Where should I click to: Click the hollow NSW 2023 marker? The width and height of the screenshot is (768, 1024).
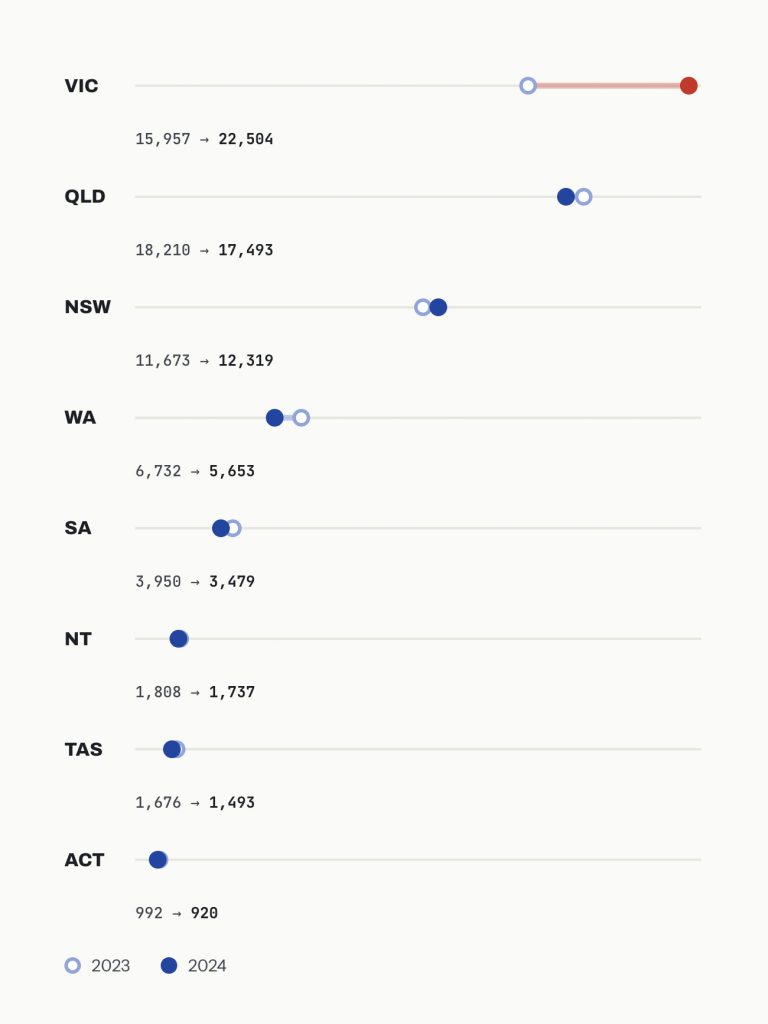[x=423, y=307]
